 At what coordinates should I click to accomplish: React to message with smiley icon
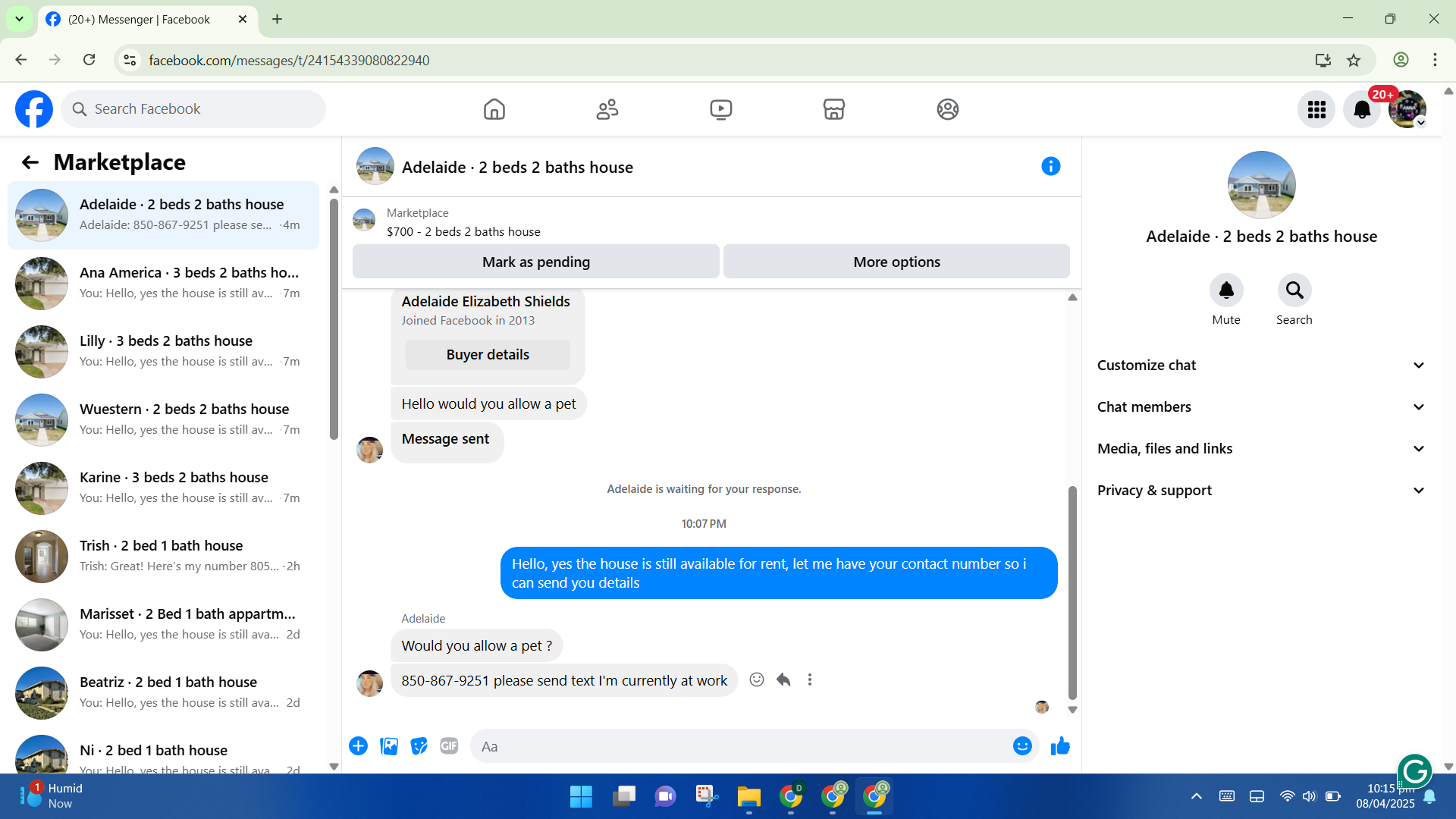(x=757, y=680)
